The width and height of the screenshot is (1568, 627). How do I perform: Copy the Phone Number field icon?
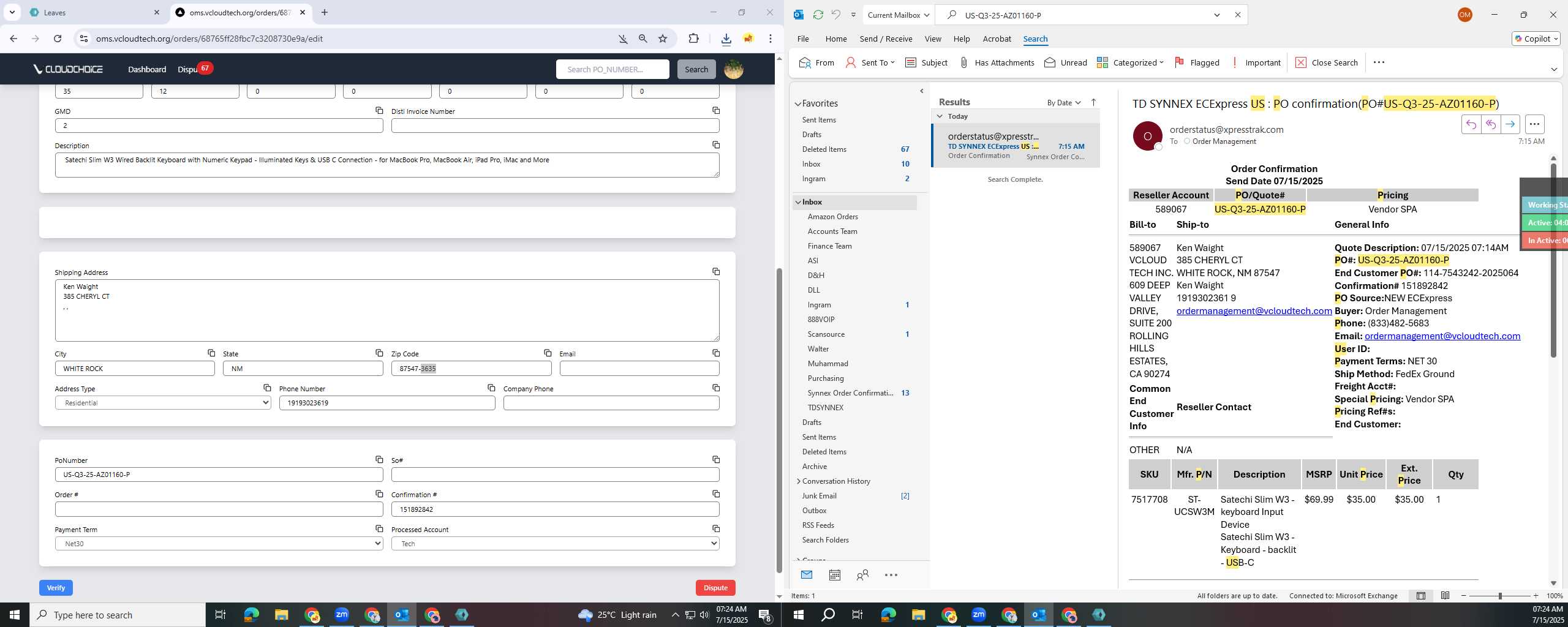pyautogui.click(x=491, y=388)
